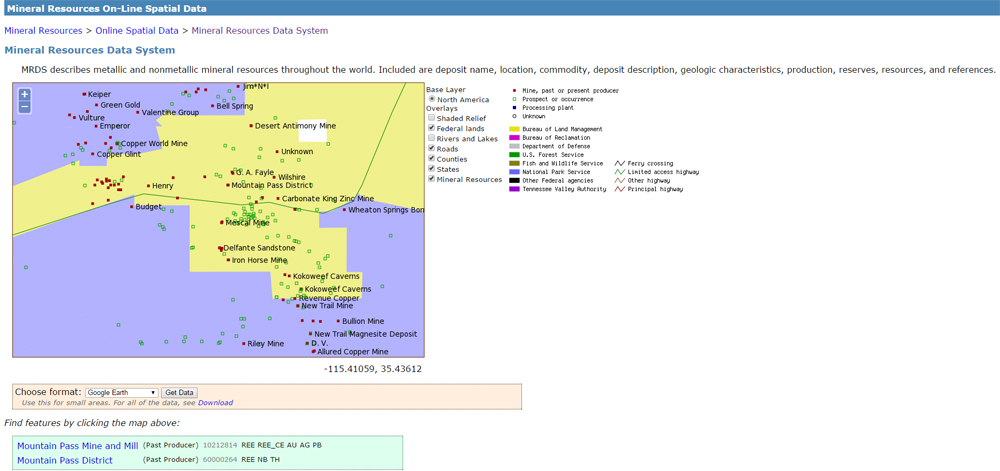Toggle the Mineral Resources overlay checkbox
The width and height of the screenshot is (1000, 471).
point(432,179)
